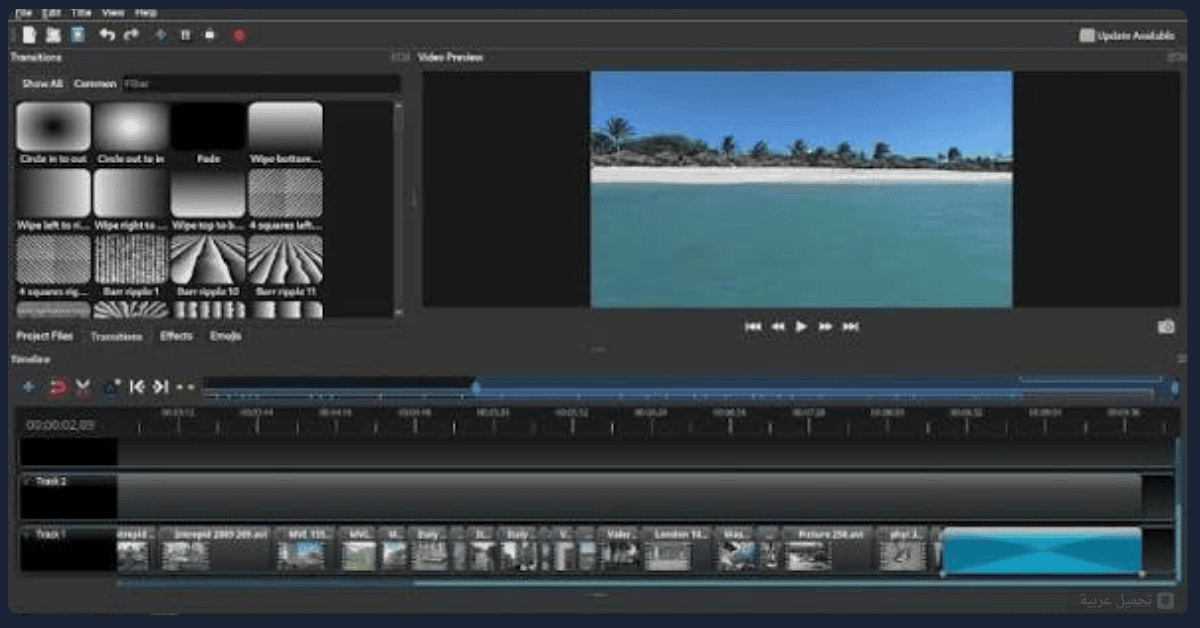Viewport: 1200px width, 628px height.
Task: Click the Arabic download watermark link
Action: click(1127, 600)
